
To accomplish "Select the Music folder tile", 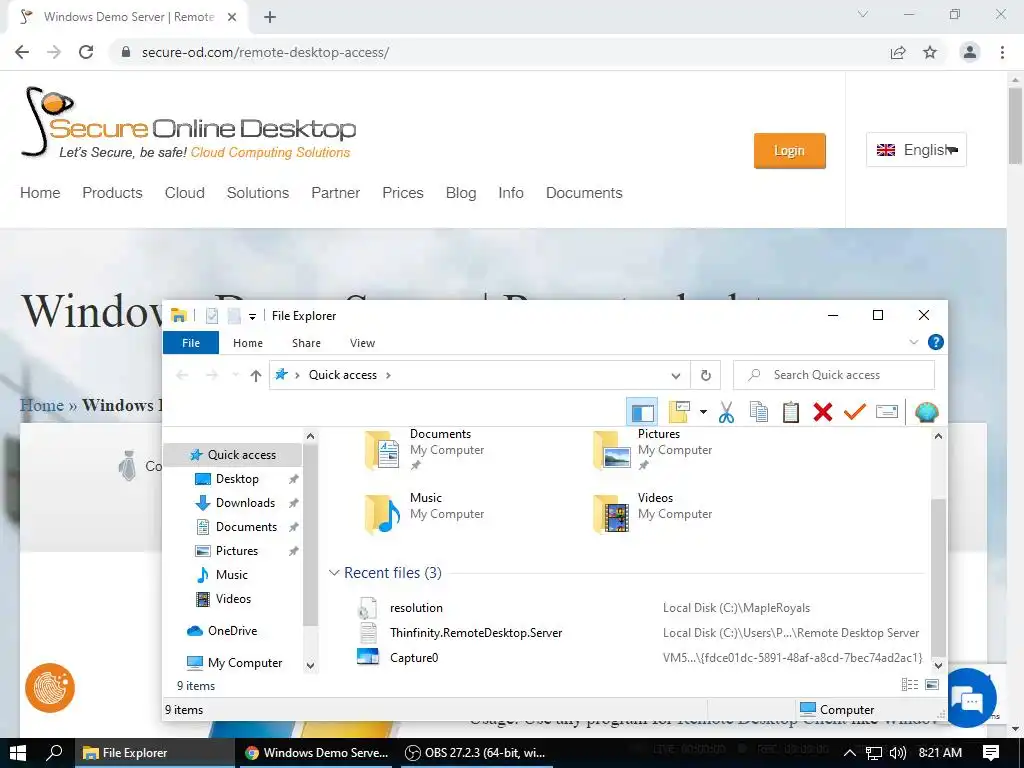I will 424,513.
